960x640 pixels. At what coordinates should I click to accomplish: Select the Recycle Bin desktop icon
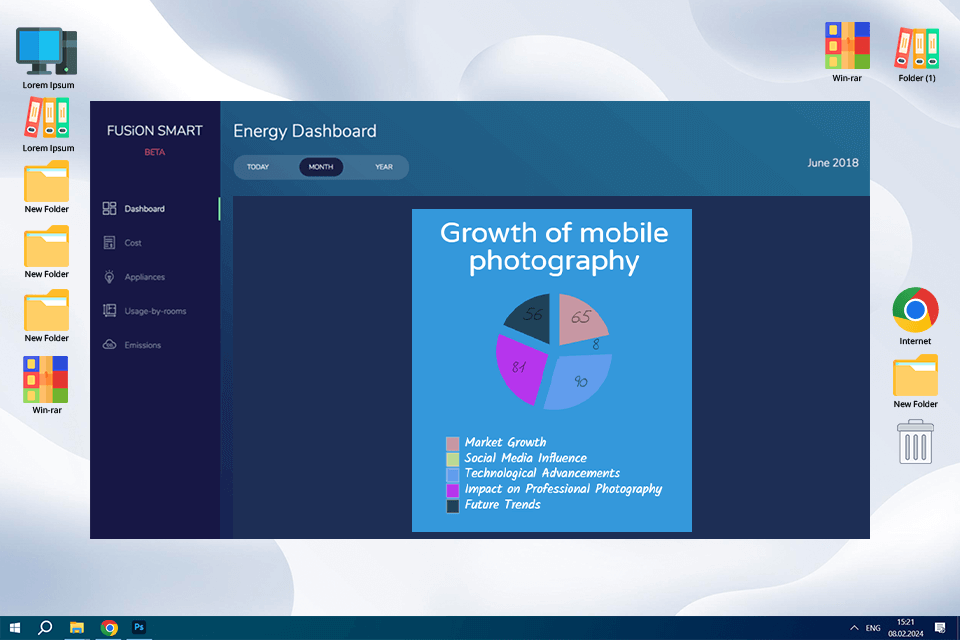click(915, 442)
